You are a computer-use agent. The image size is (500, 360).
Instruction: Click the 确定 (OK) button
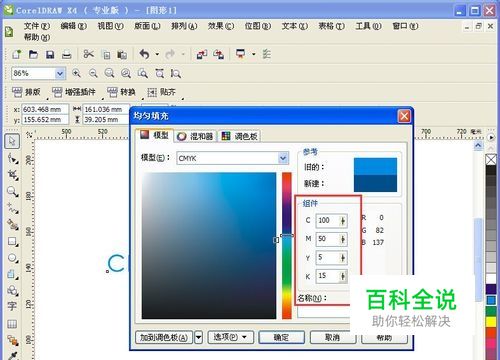coord(281,337)
